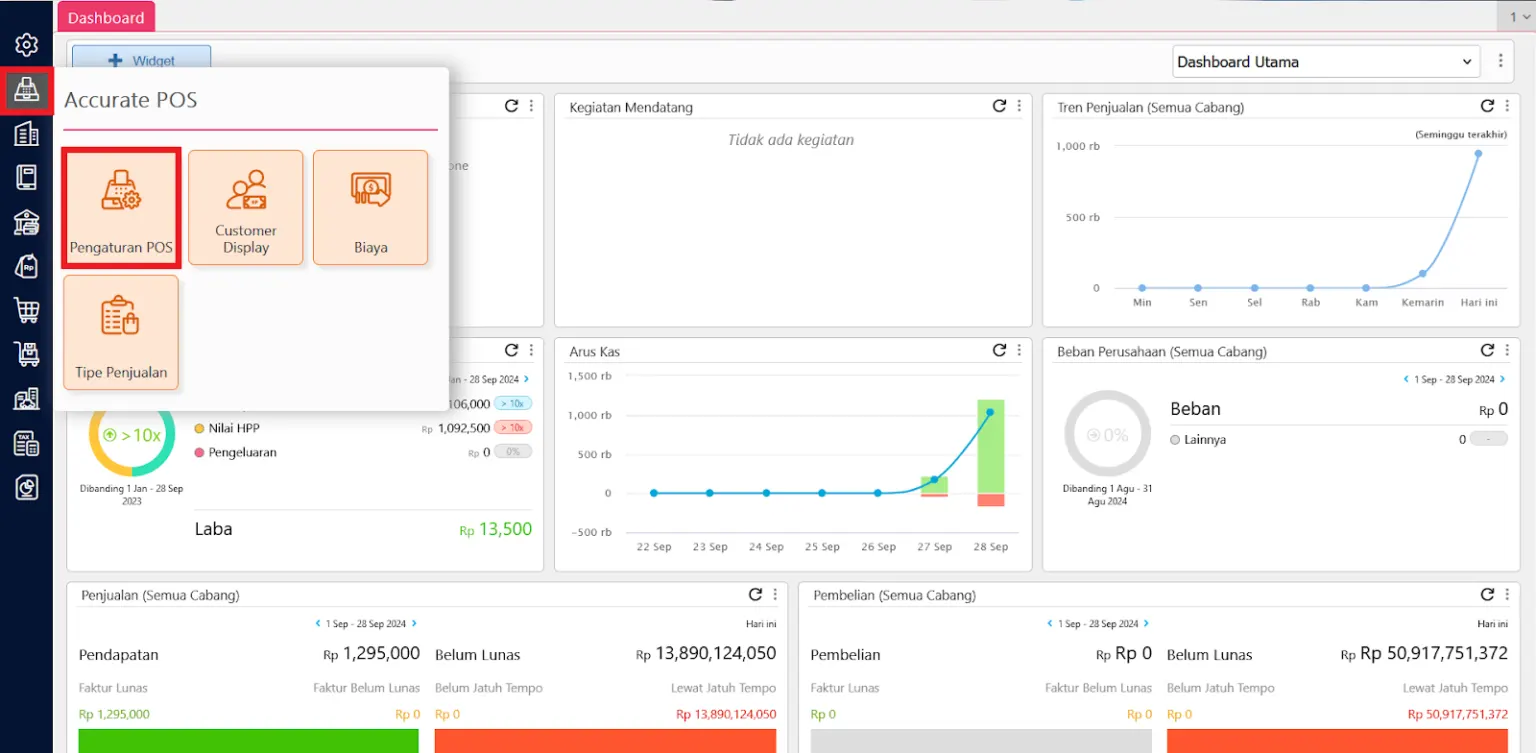Image resolution: width=1536 pixels, height=753 pixels.
Task: Go to previous period in Penjualan widget
Action: [318, 623]
